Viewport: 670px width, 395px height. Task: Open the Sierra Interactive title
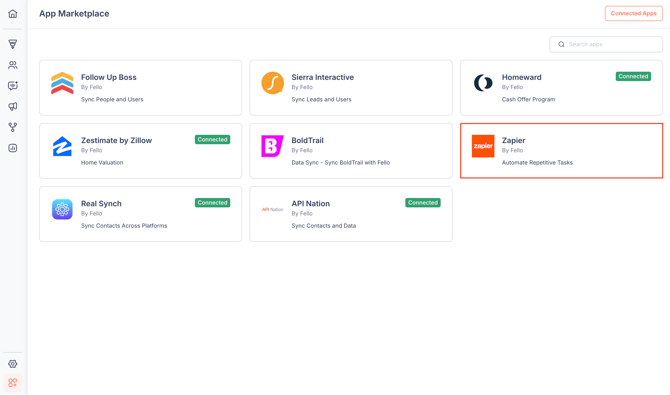point(323,77)
